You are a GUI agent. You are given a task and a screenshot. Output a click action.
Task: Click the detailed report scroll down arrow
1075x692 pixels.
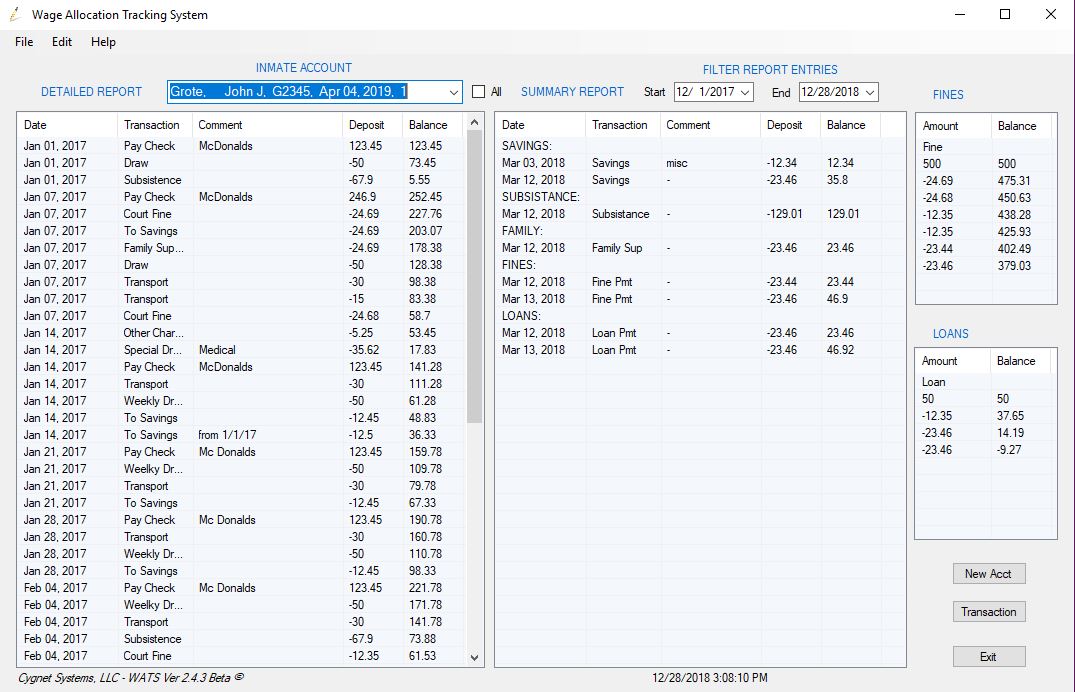[474, 657]
